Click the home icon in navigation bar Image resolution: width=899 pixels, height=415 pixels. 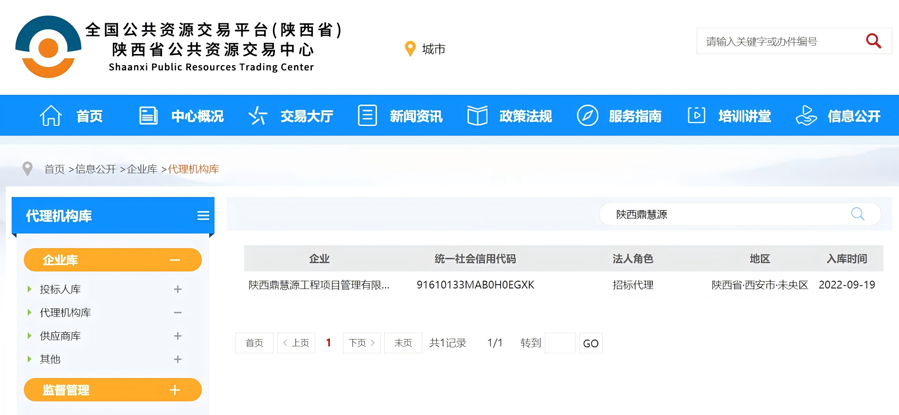pyautogui.click(x=51, y=116)
